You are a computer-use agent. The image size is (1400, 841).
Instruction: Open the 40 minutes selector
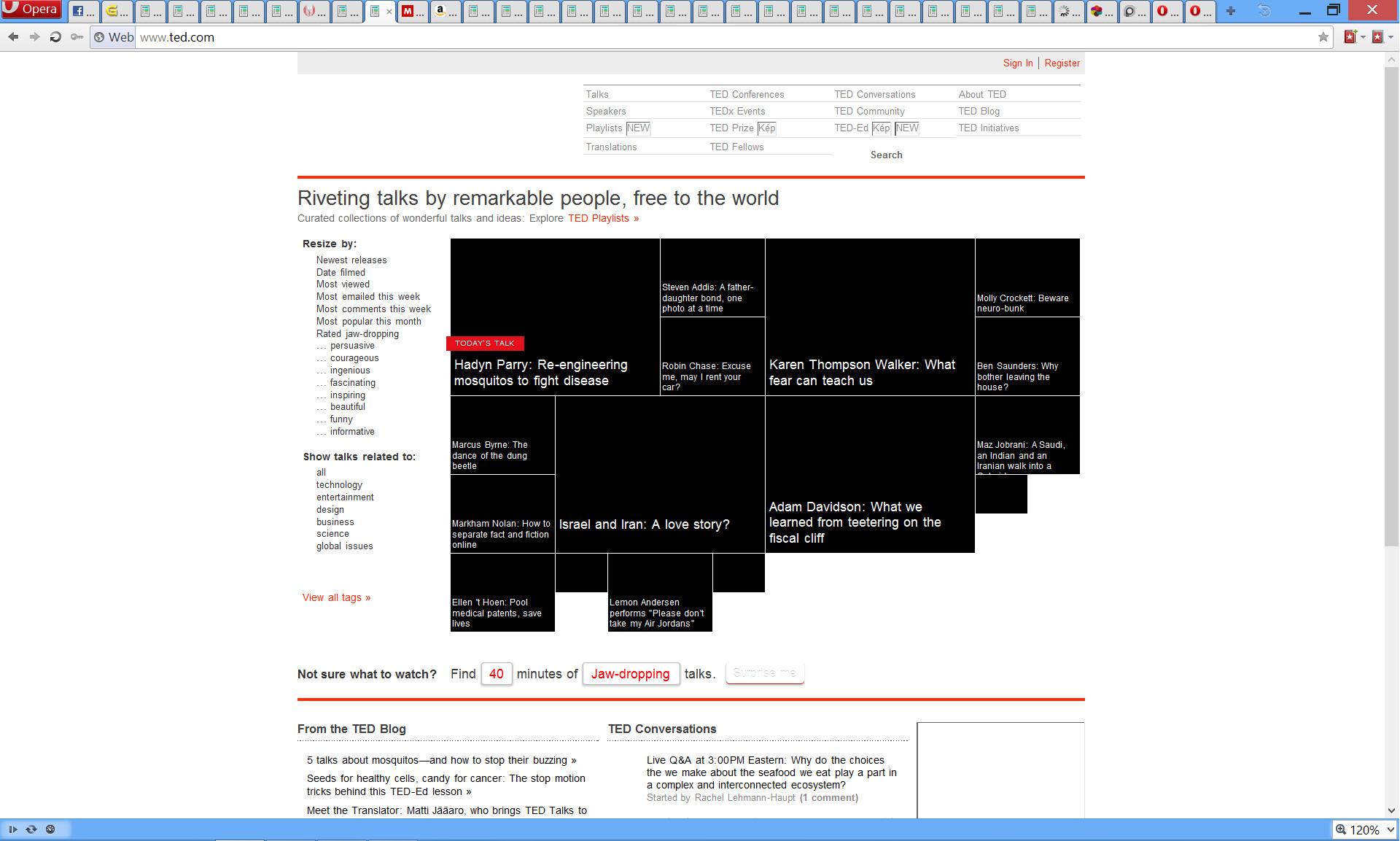pyautogui.click(x=496, y=674)
